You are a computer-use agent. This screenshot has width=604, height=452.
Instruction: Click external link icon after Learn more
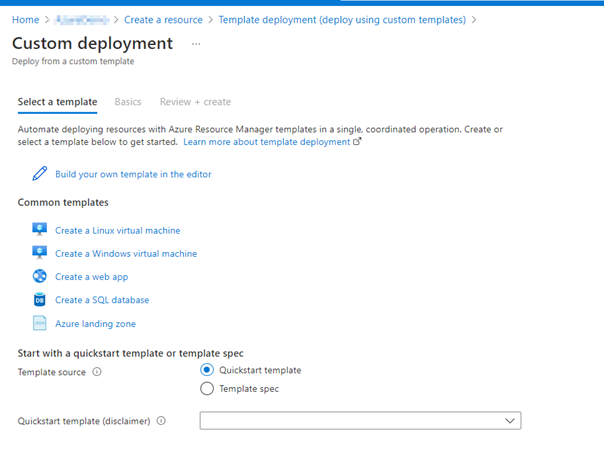[357, 141]
